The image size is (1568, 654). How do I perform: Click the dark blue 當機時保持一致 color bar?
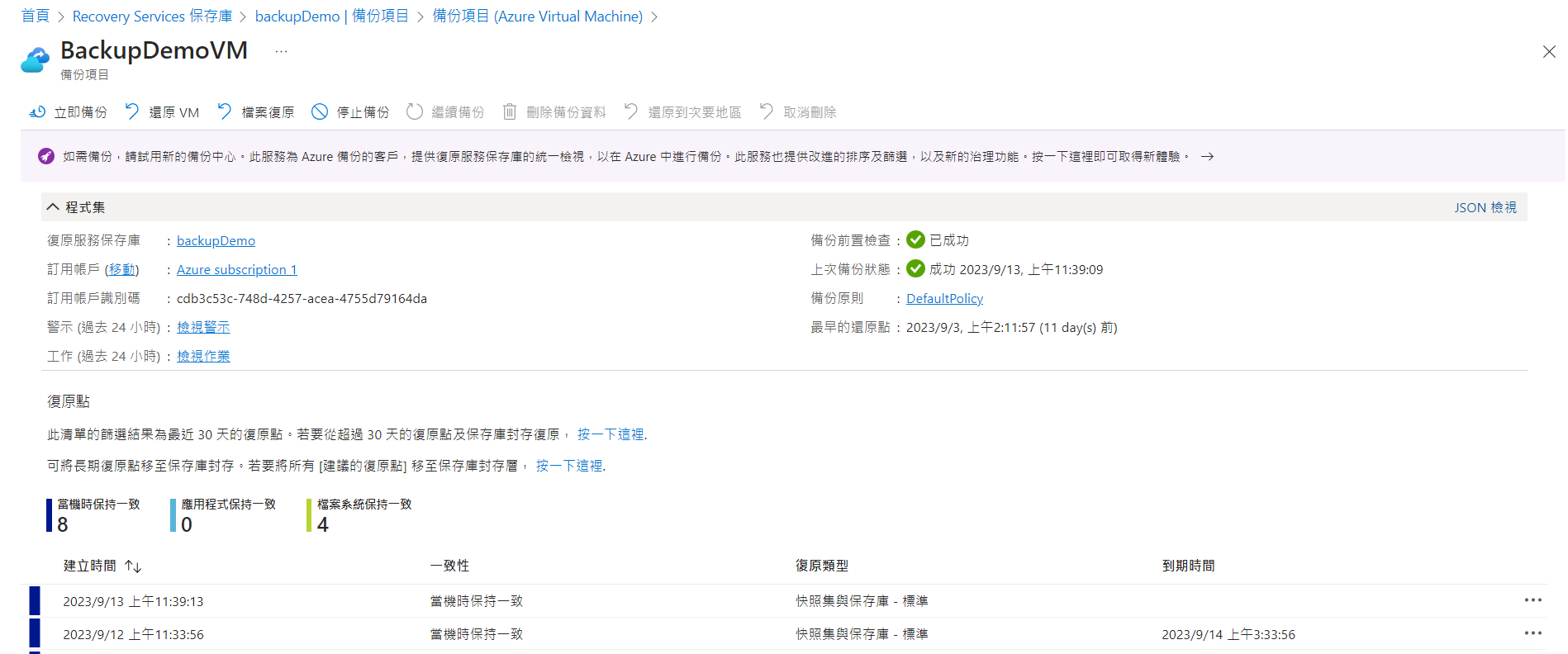[x=50, y=515]
